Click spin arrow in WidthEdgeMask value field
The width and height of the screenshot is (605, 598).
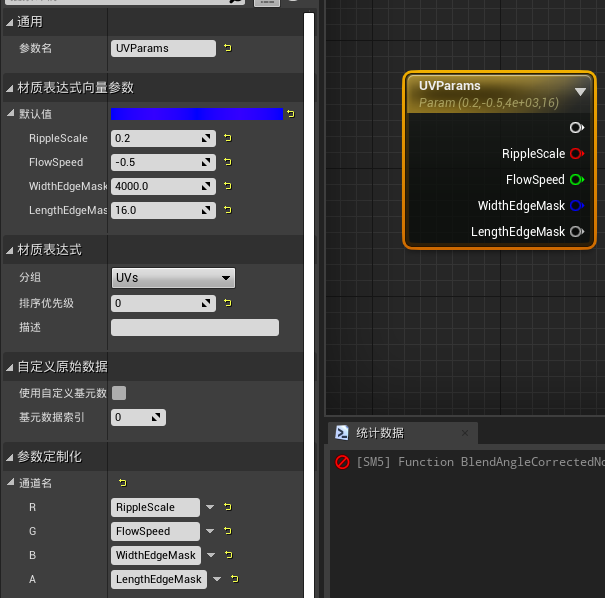(206, 186)
